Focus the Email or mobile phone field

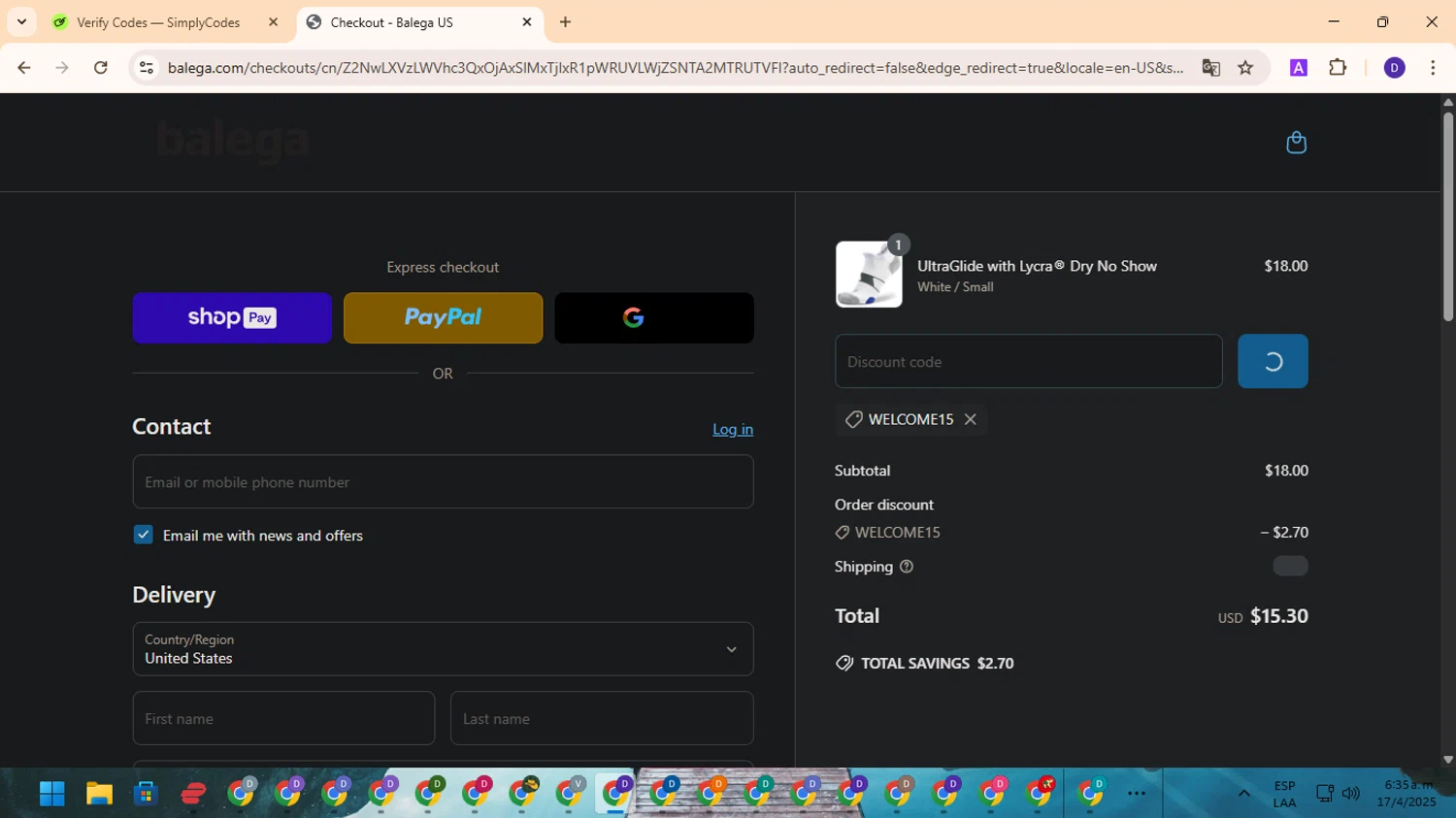443,481
